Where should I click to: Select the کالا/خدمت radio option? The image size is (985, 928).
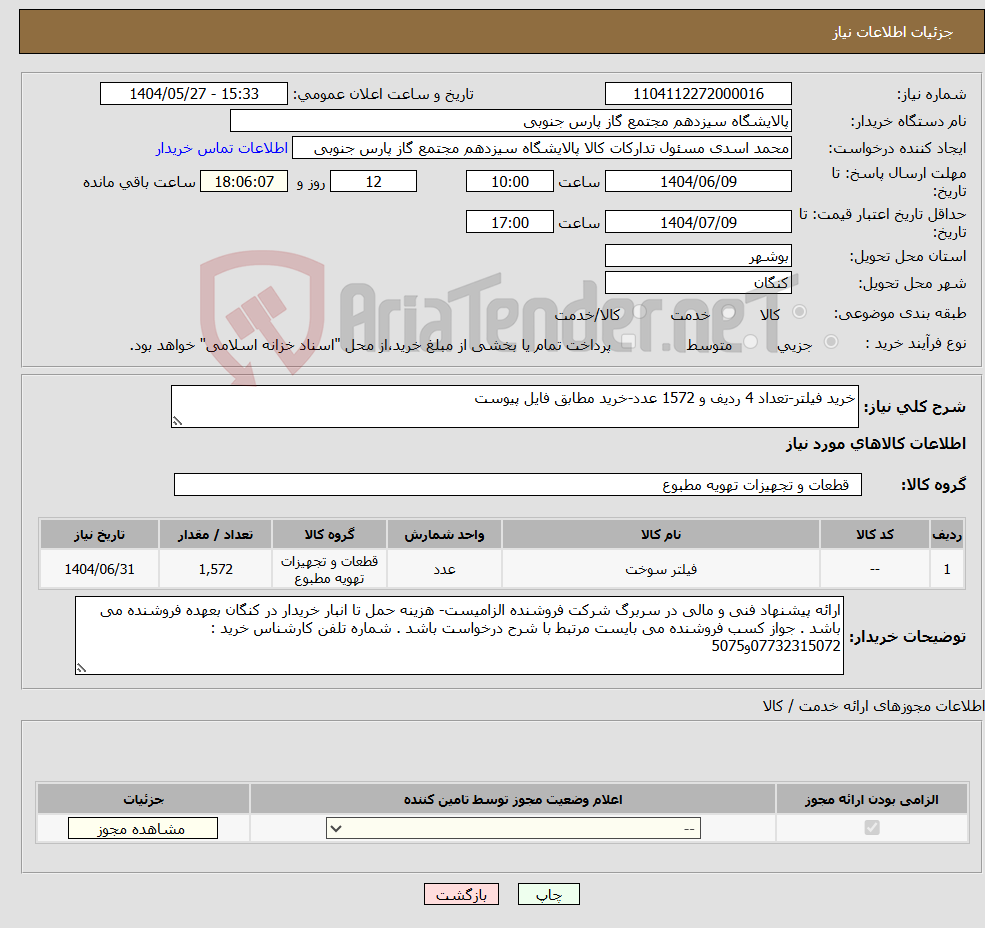641,311
